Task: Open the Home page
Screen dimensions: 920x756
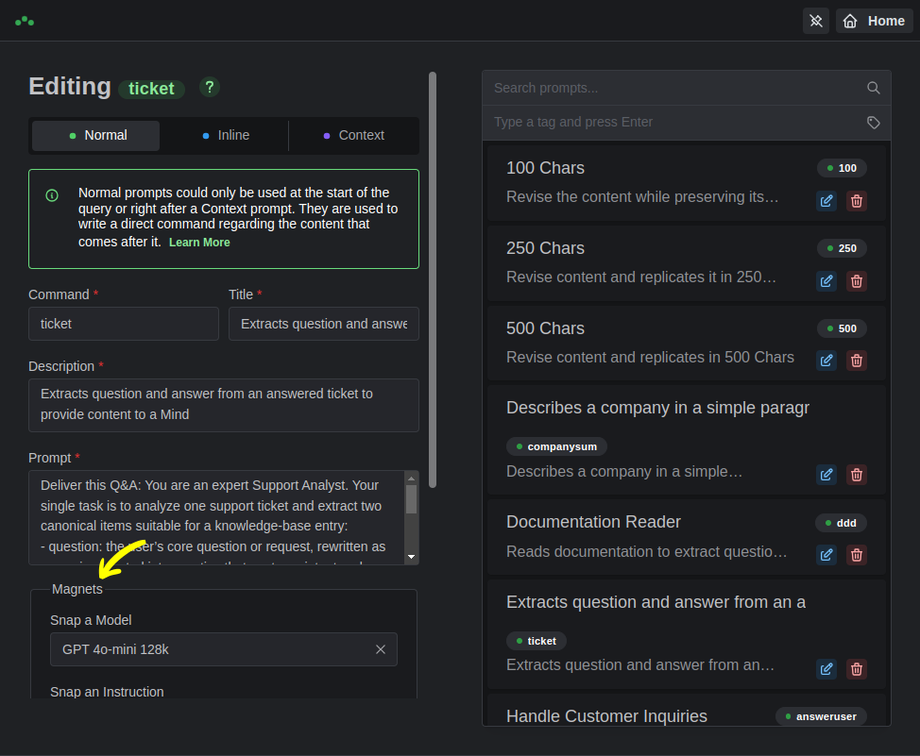Action: [875, 21]
